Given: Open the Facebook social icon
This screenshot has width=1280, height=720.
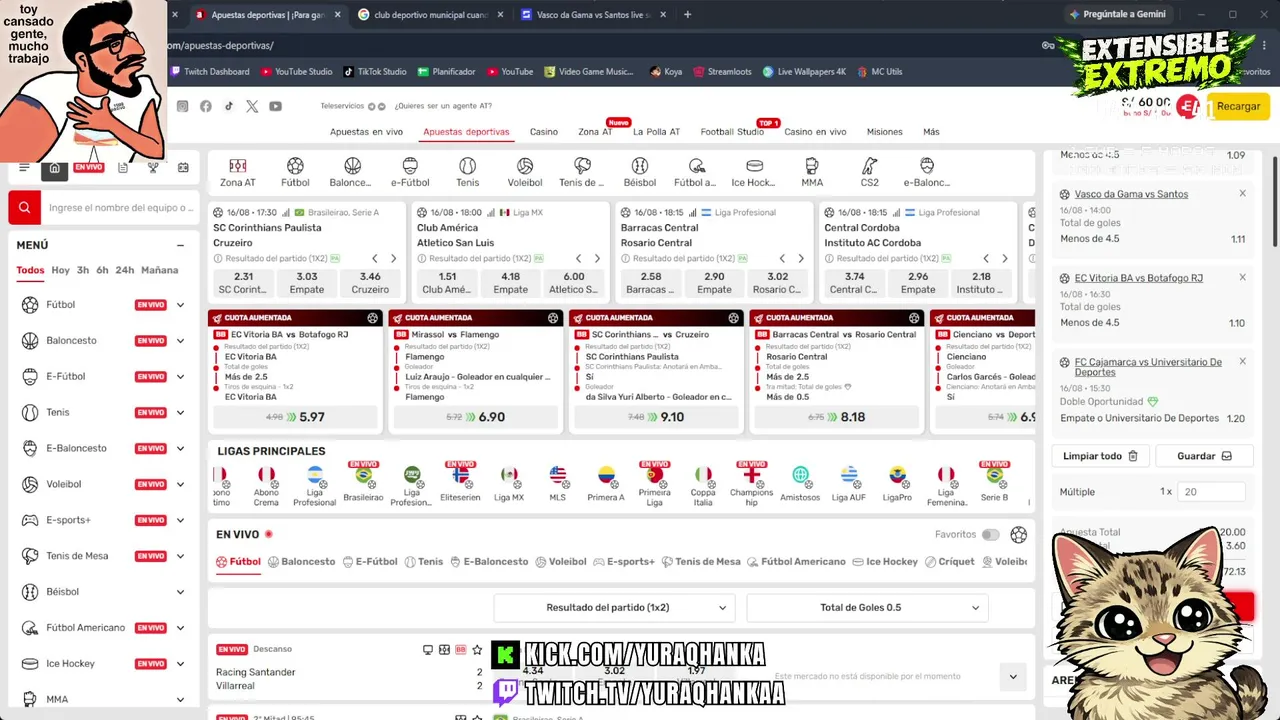Looking at the screenshot, I should (x=206, y=106).
